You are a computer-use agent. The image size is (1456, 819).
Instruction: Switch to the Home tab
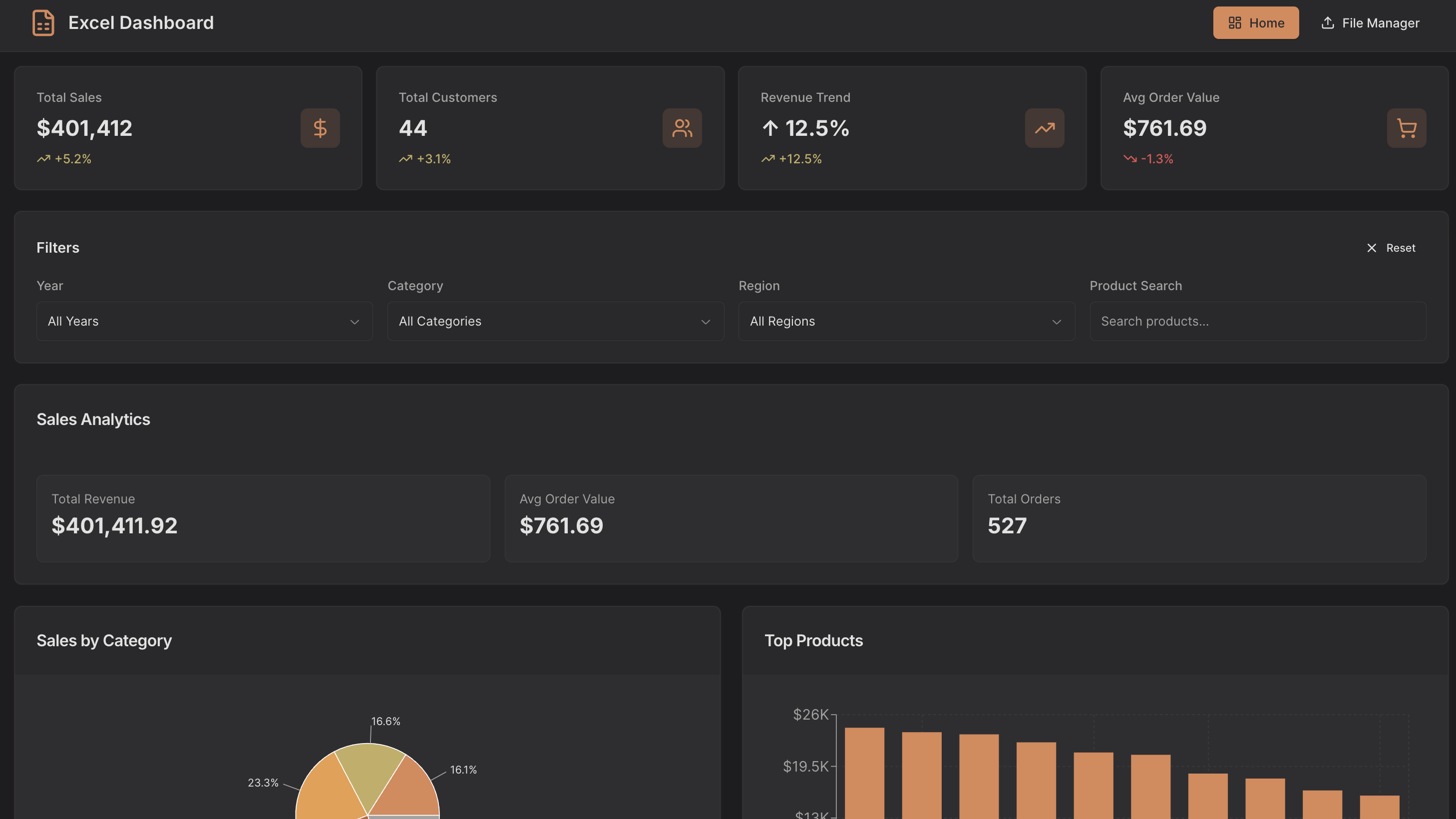coord(1256,22)
